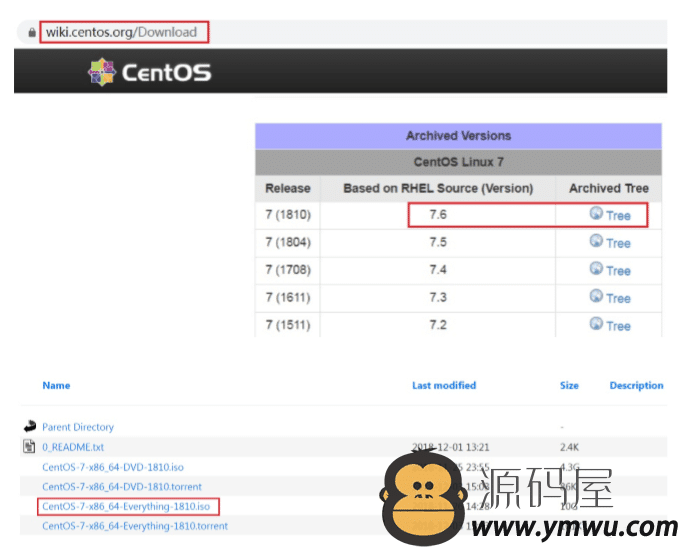Click the '7.3' RHEL version cell
The height and width of the screenshot is (547, 691).
pyautogui.click(x=438, y=298)
